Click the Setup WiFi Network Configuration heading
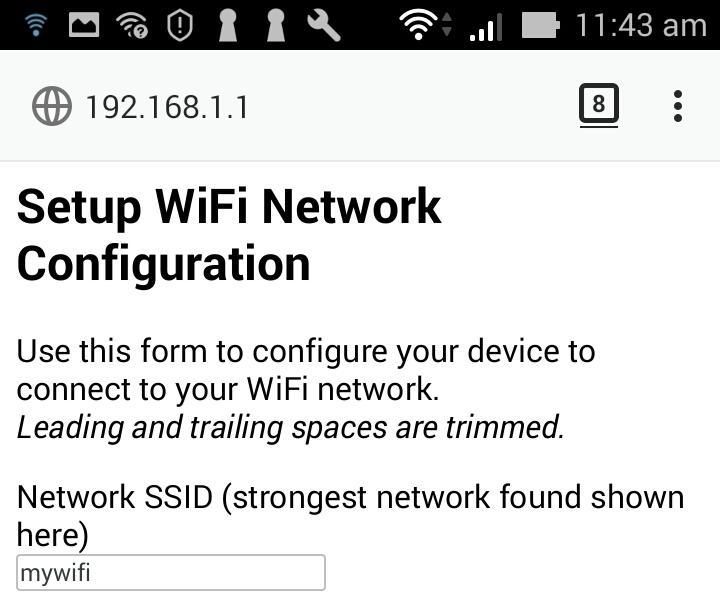Viewport: 720px width, 600px height. (229, 235)
